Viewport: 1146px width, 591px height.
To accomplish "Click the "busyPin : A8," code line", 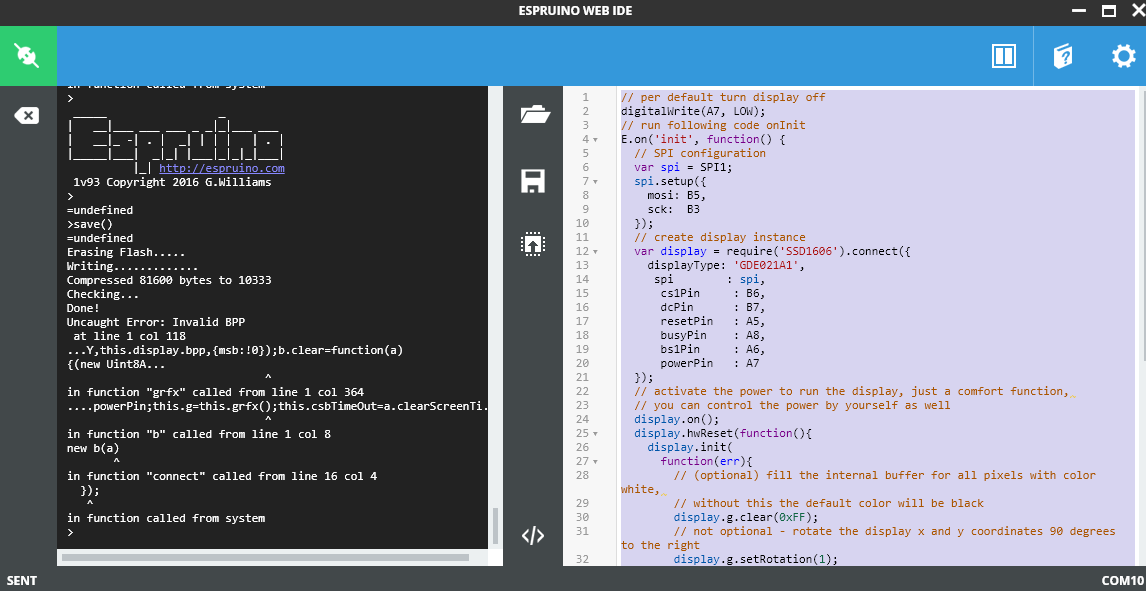I will point(712,335).
